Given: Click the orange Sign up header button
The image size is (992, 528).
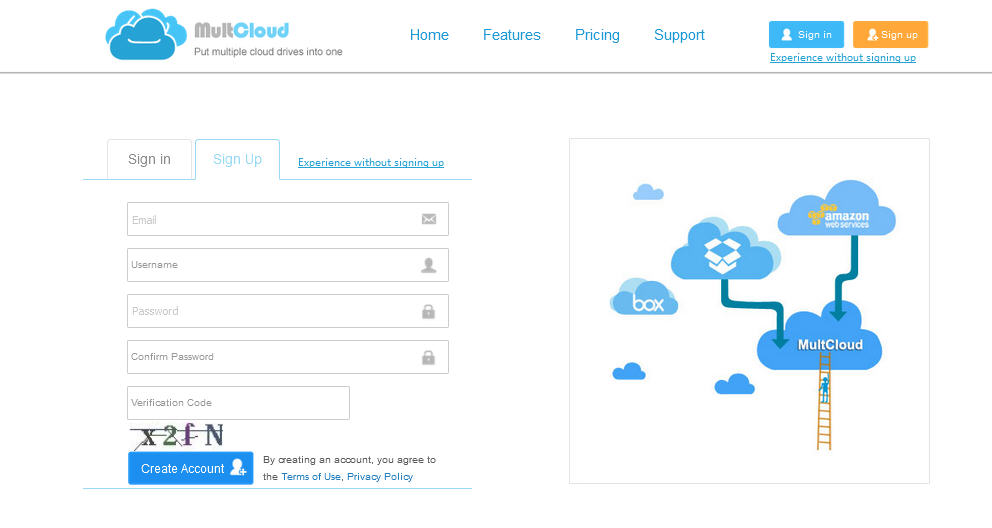Looking at the screenshot, I should [x=890, y=34].
